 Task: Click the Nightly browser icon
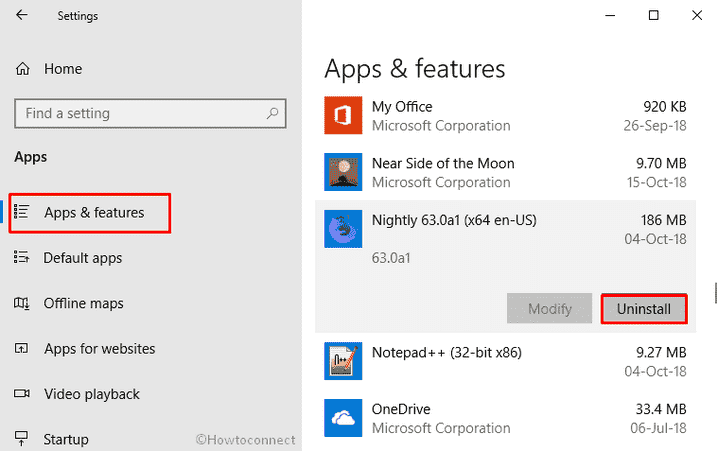[x=343, y=229]
